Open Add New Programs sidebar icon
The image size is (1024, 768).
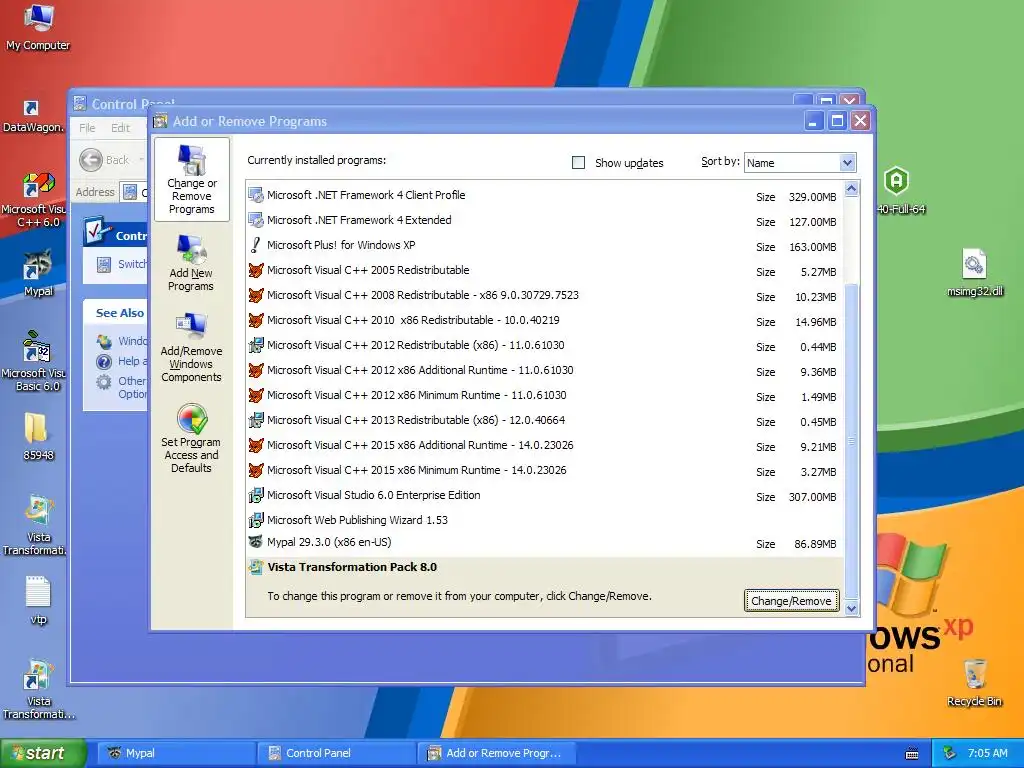(x=191, y=263)
